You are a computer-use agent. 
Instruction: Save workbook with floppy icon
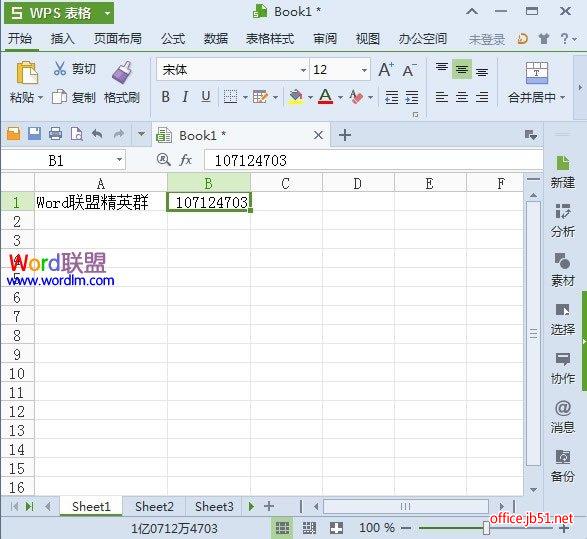(x=34, y=134)
